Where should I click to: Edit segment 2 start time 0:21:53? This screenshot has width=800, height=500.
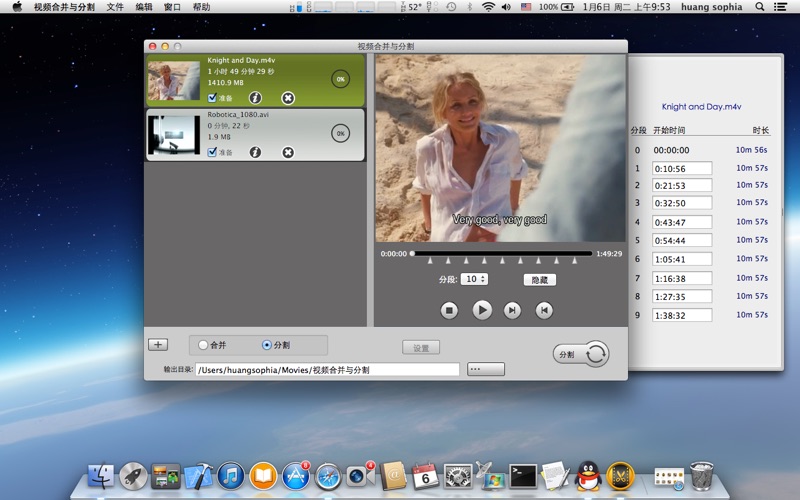click(682, 185)
